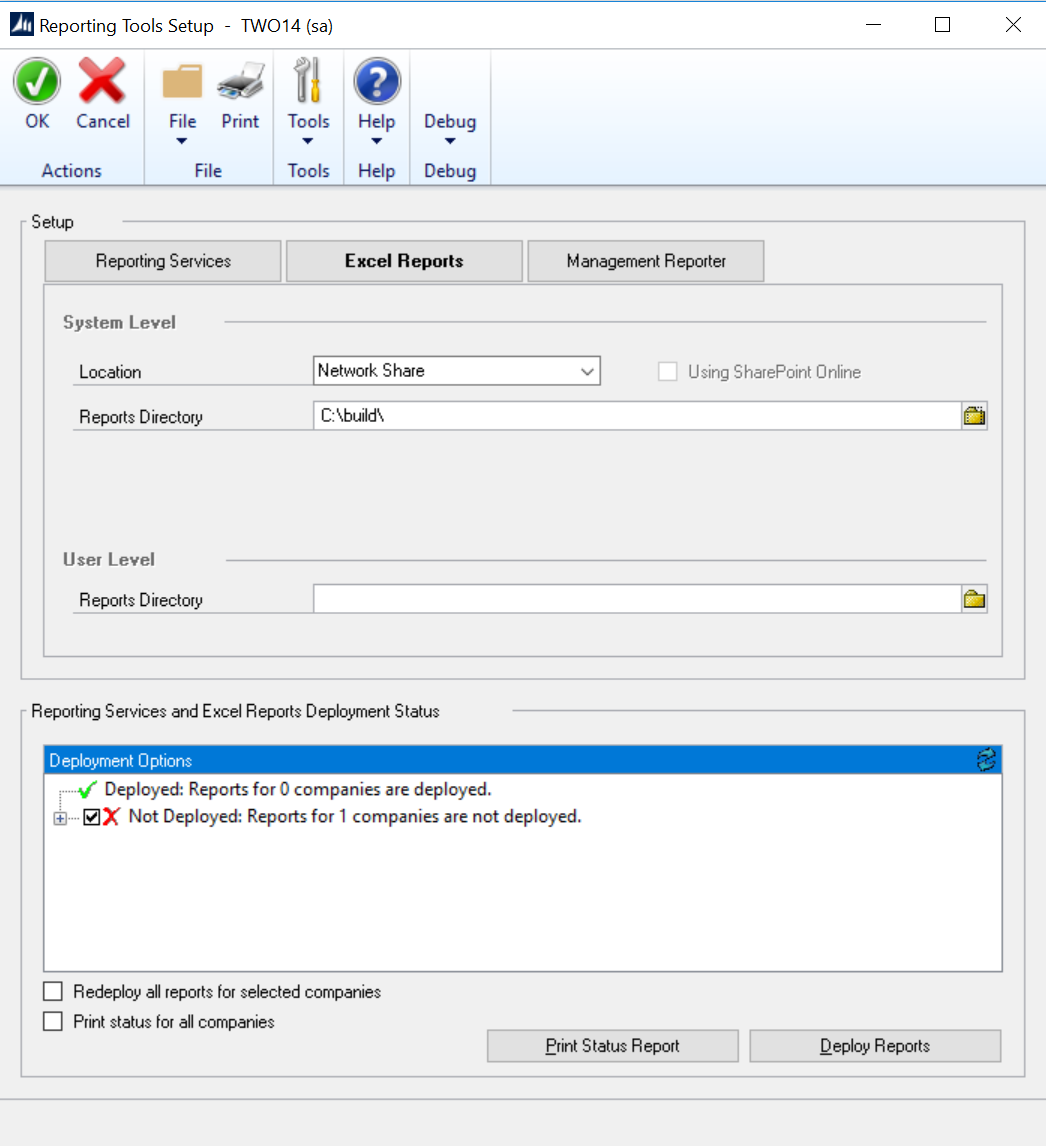Check Redeploy all reports for selected companies
Screen dimensions: 1046x1146
[x=53, y=992]
